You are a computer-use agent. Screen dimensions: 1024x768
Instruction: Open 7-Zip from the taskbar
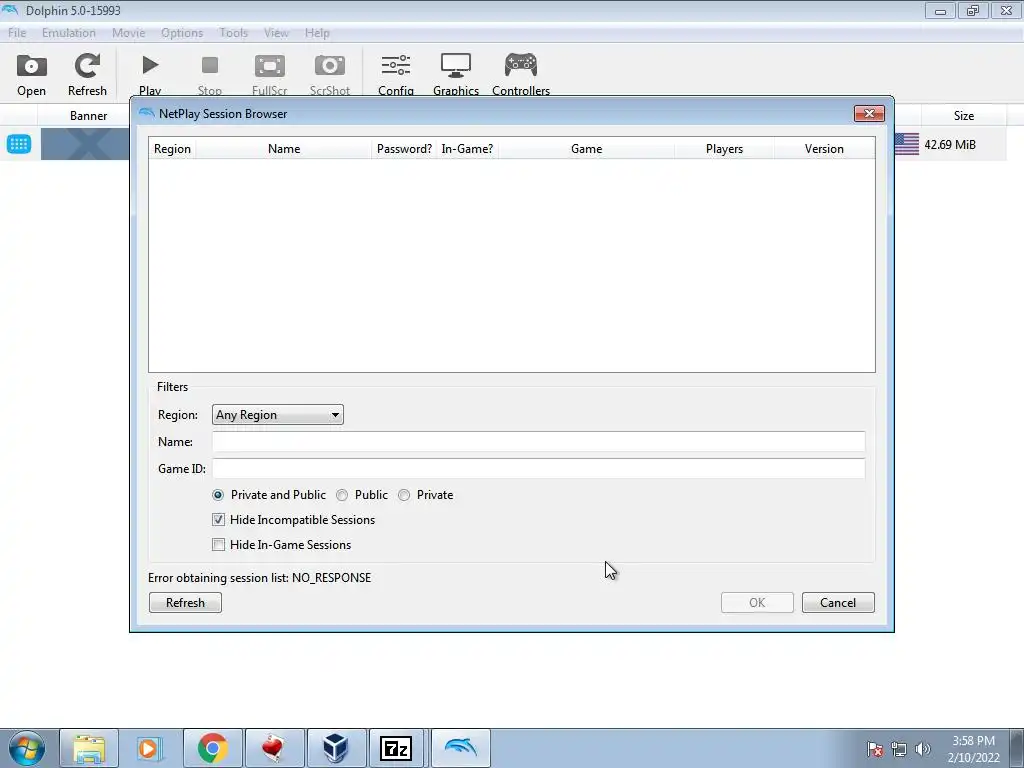396,748
